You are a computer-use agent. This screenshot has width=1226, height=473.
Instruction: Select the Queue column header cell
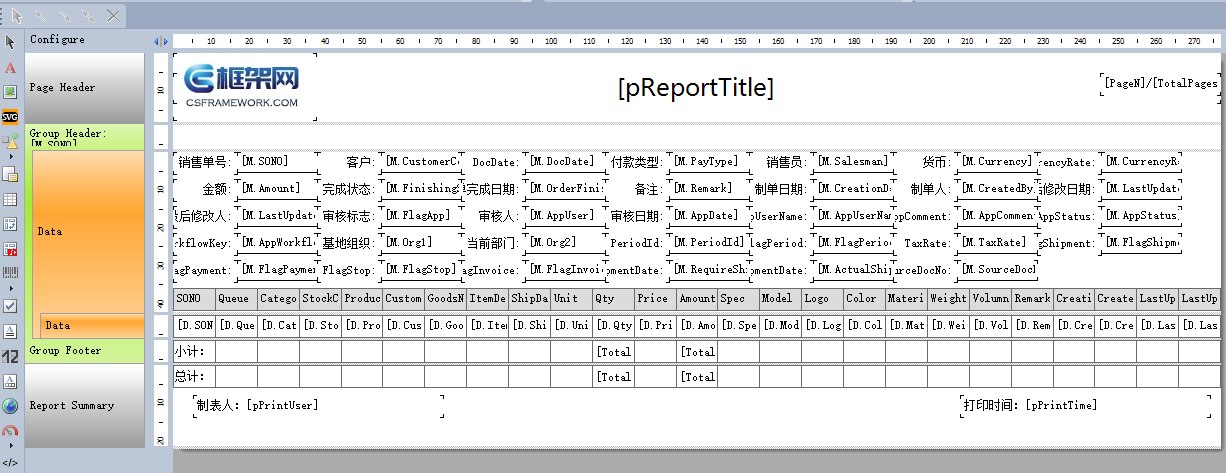click(x=236, y=299)
